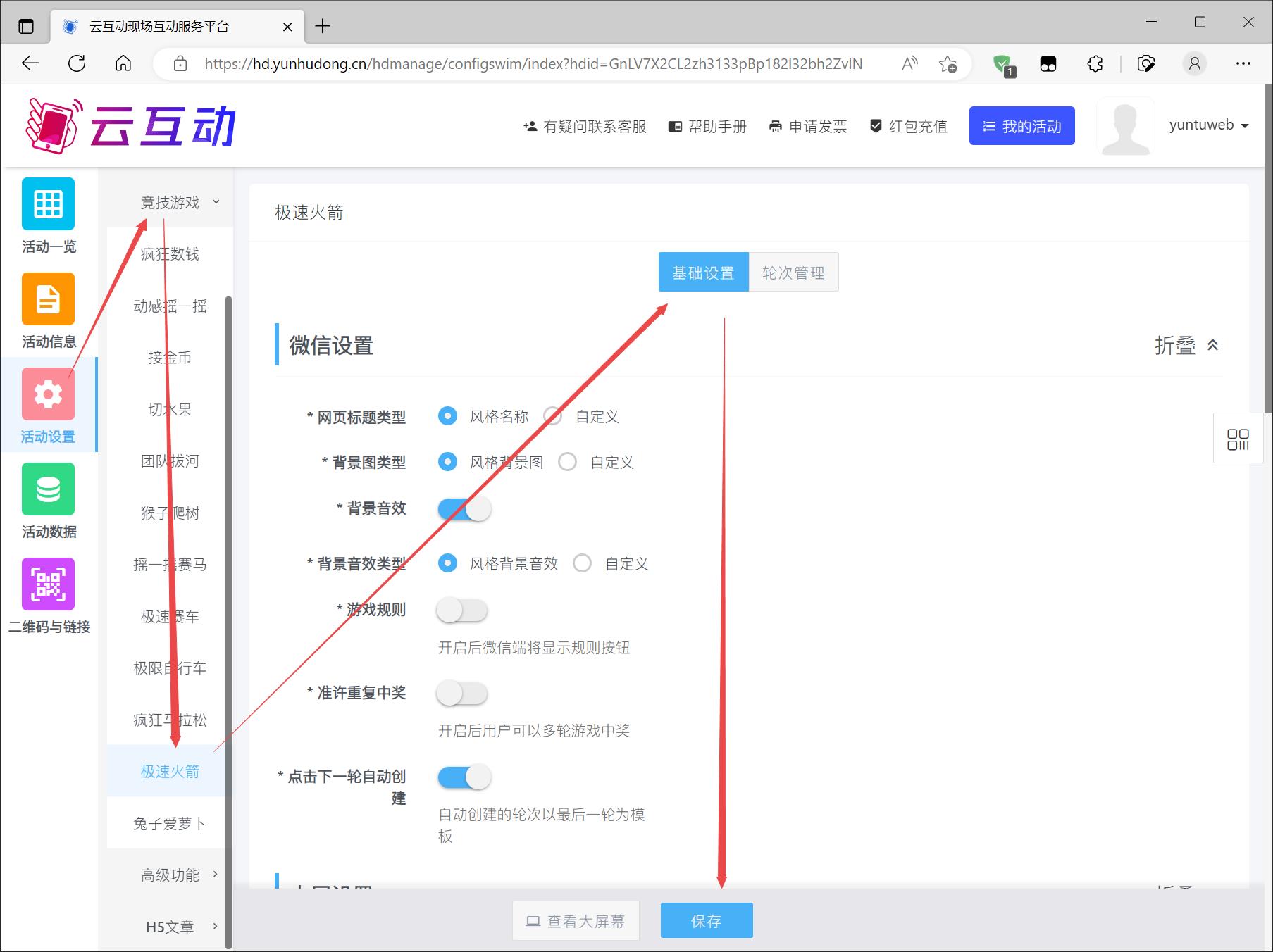Screen dimensions: 1273x952
Task: View site information lock icon
Action: (x=180, y=64)
